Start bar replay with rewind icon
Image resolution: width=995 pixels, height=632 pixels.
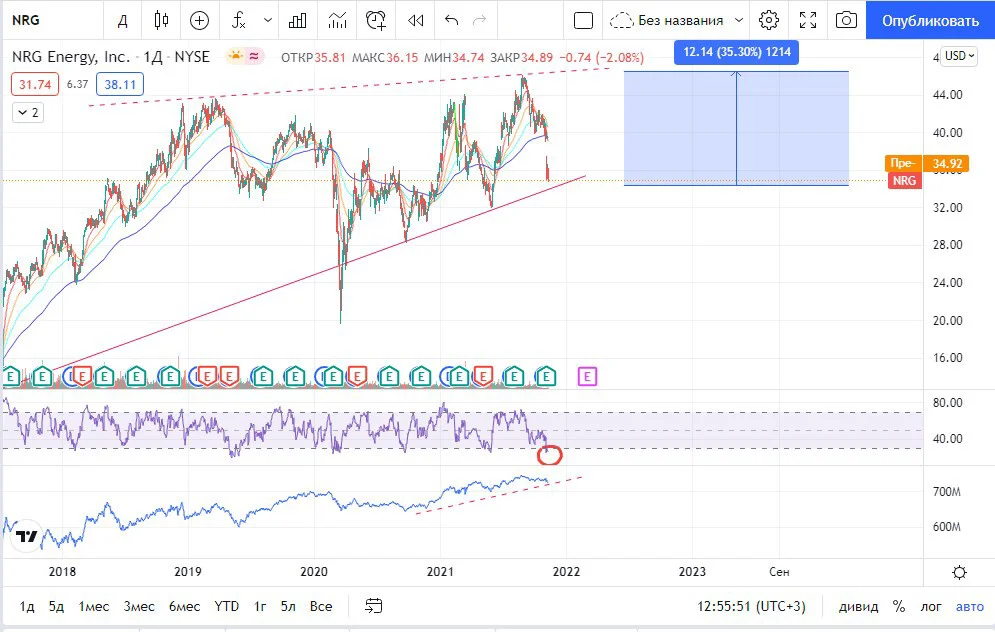(416, 20)
